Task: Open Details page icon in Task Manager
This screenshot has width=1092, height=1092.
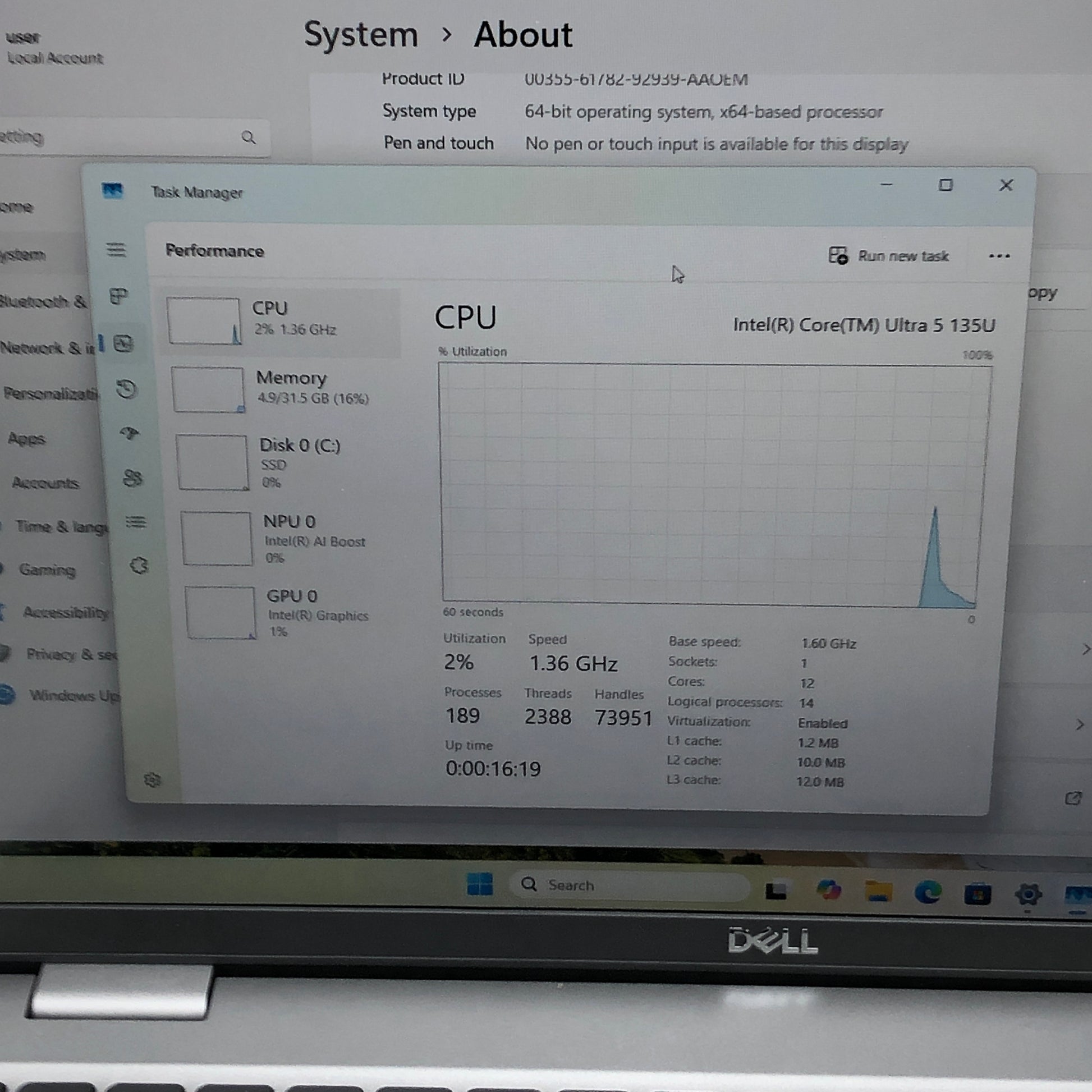Action: click(x=136, y=522)
